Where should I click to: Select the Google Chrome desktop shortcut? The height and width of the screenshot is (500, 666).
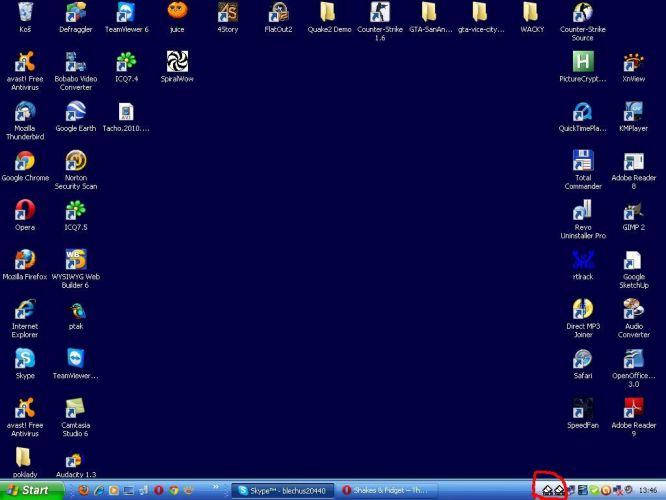point(25,166)
